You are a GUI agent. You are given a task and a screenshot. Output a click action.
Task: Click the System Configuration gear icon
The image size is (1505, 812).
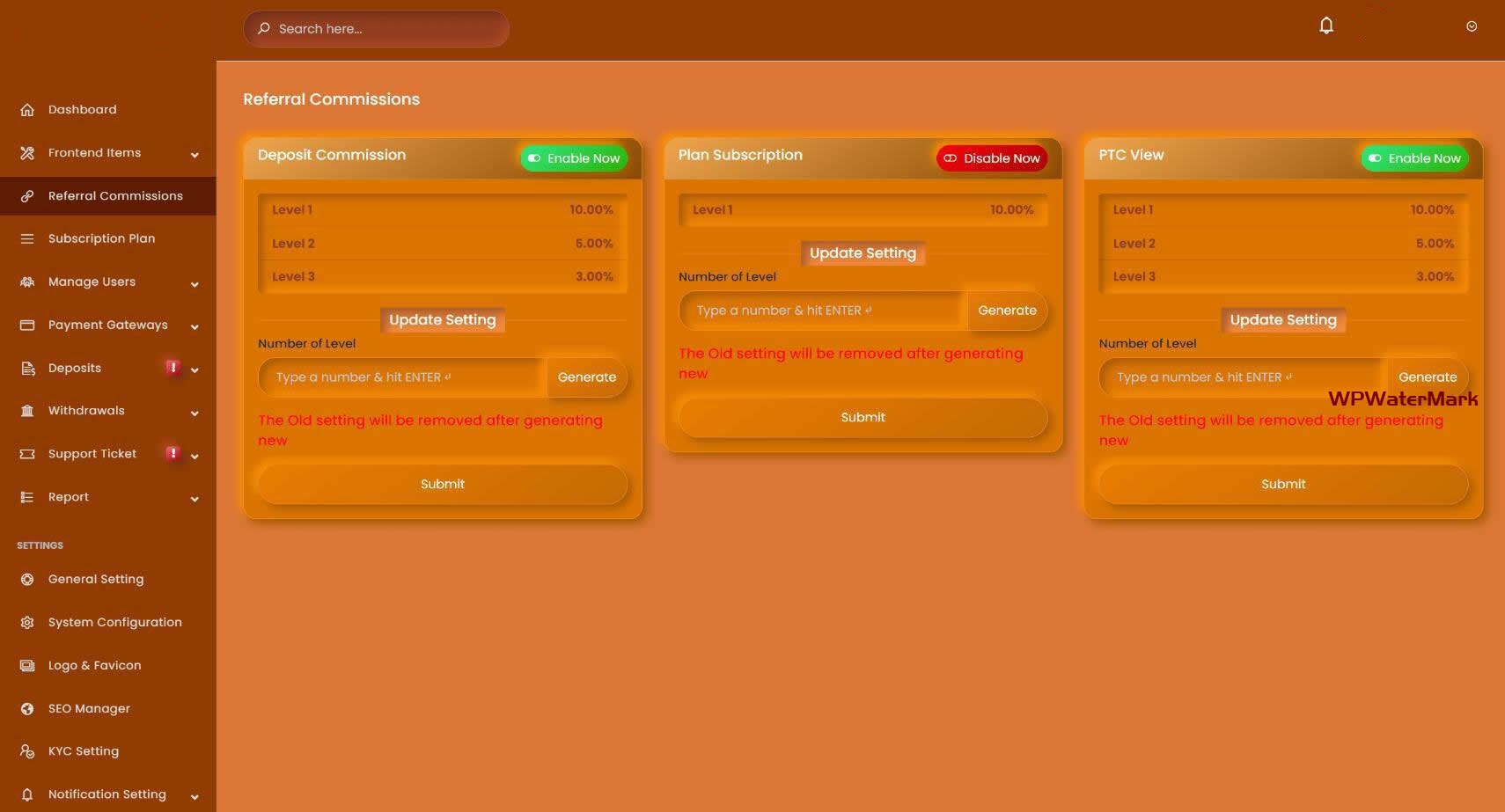click(x=27, y=622)
